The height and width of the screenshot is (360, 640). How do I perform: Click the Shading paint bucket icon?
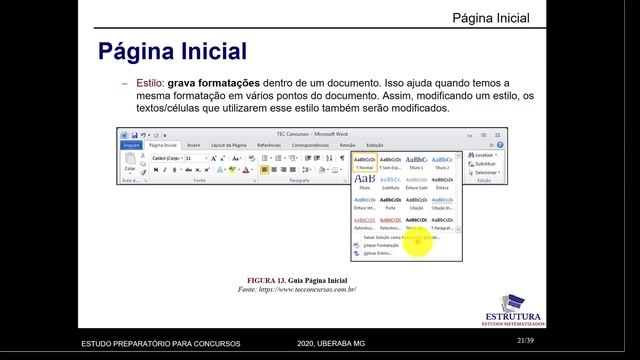click(322, 170)
